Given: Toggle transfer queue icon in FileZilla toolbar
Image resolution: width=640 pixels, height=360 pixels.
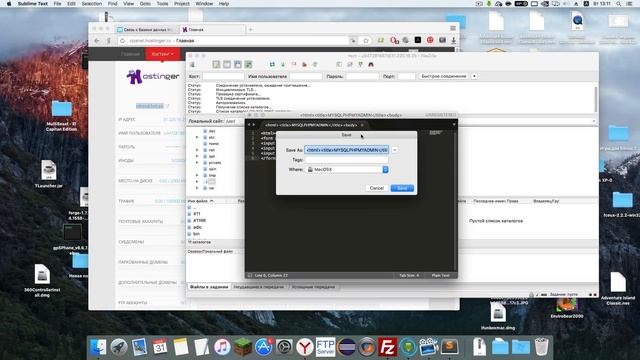Looking at the screenshot, I should tap(248, 64).
